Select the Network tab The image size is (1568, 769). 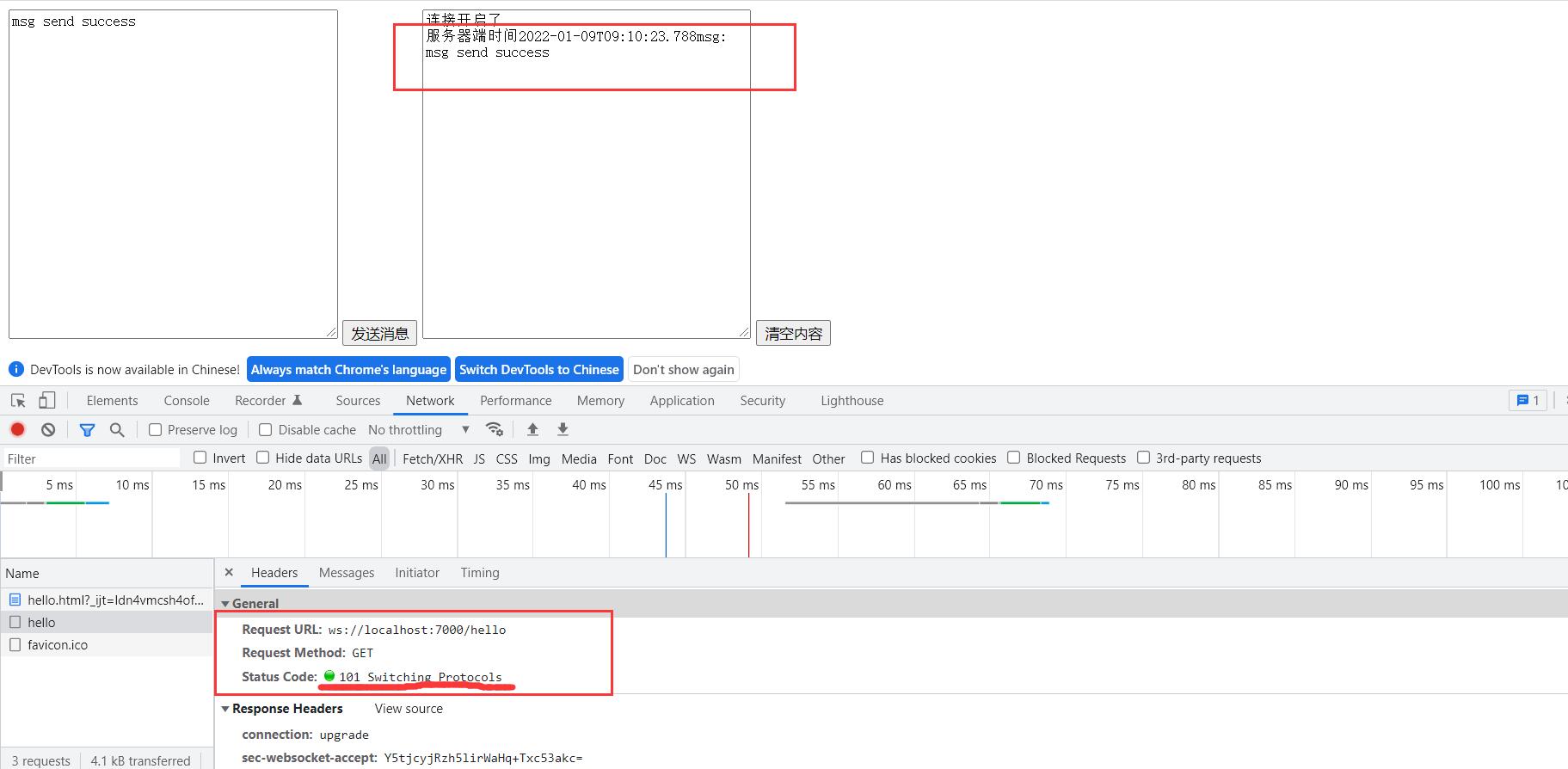point(430,401)
